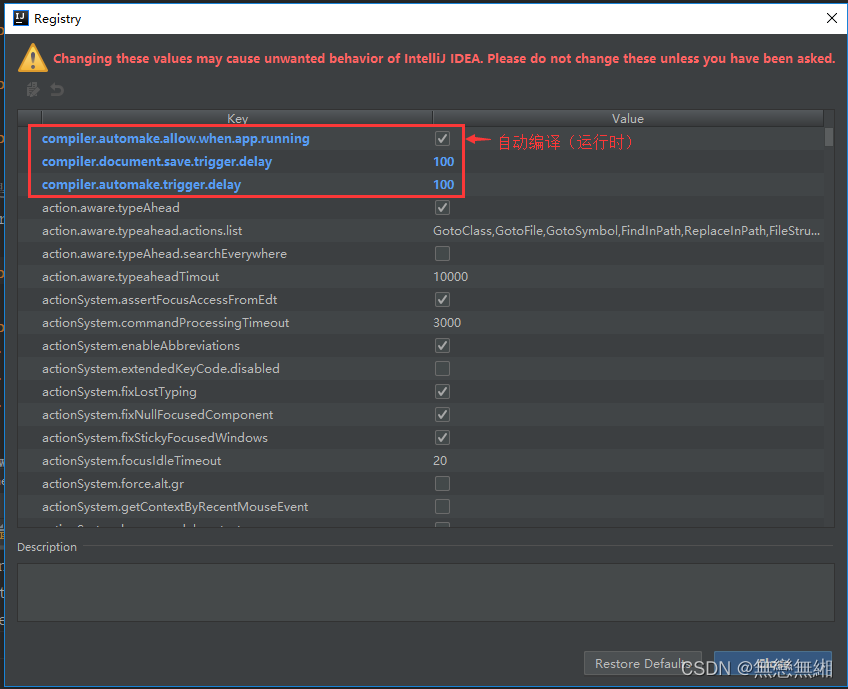Select actionSystem.focusIdleTimeout value 20
This screenshot has width=848, height=689.
pyautogui.click(x=440, y=461)
